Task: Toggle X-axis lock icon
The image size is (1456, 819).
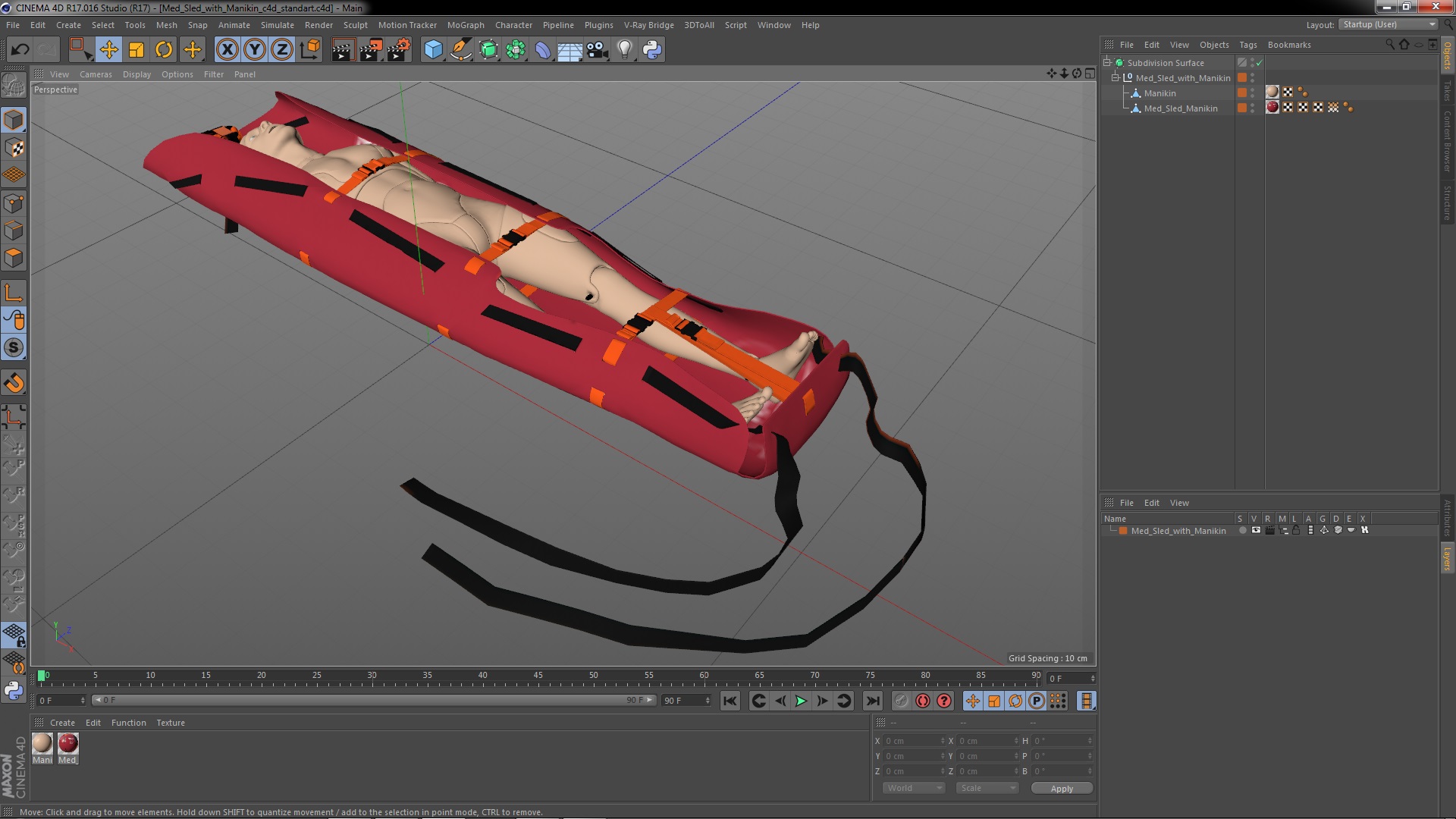Action: tap(227, 50)
